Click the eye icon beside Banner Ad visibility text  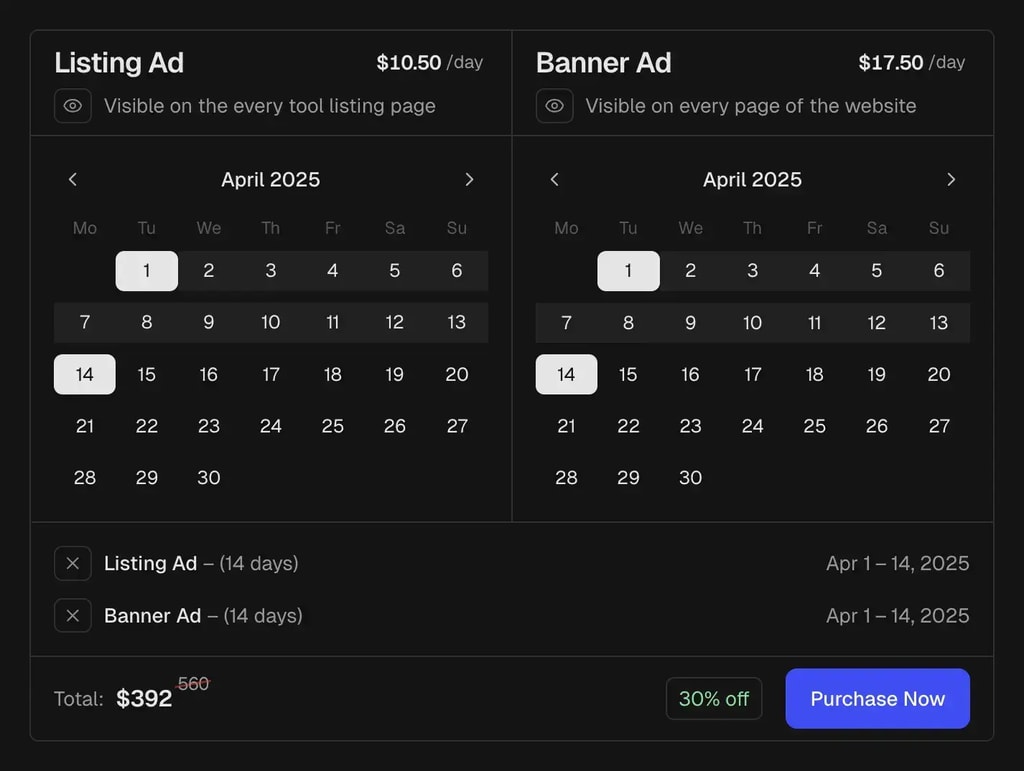coord(554,106)
